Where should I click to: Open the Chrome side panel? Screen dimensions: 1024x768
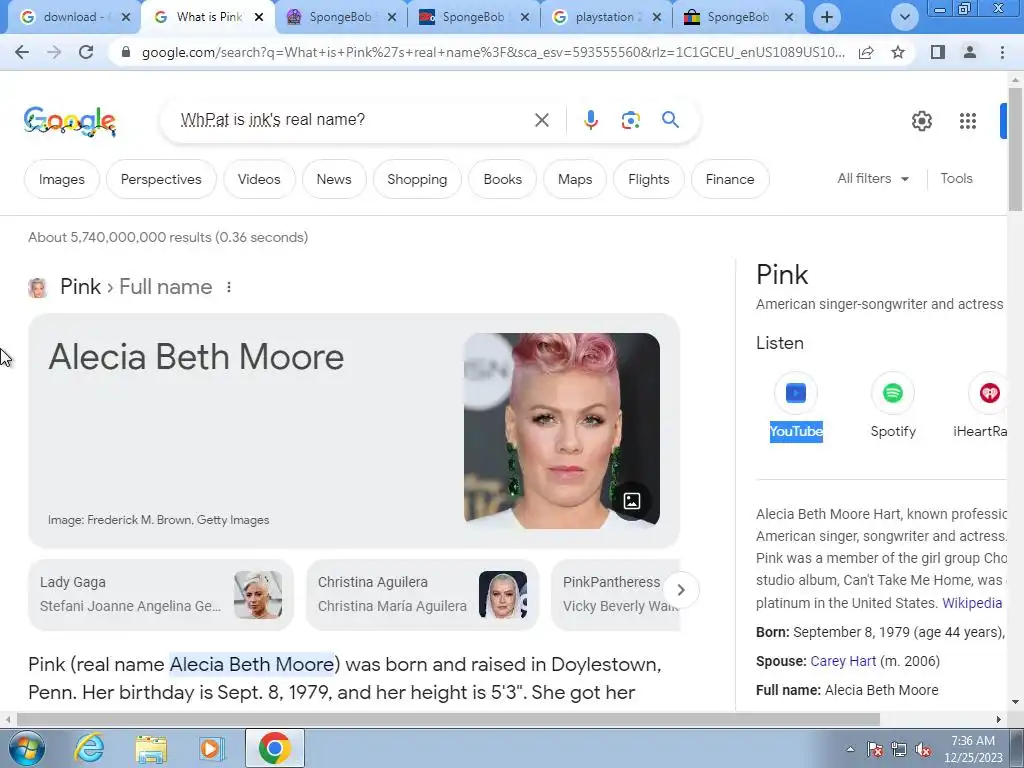pos(938,52)
